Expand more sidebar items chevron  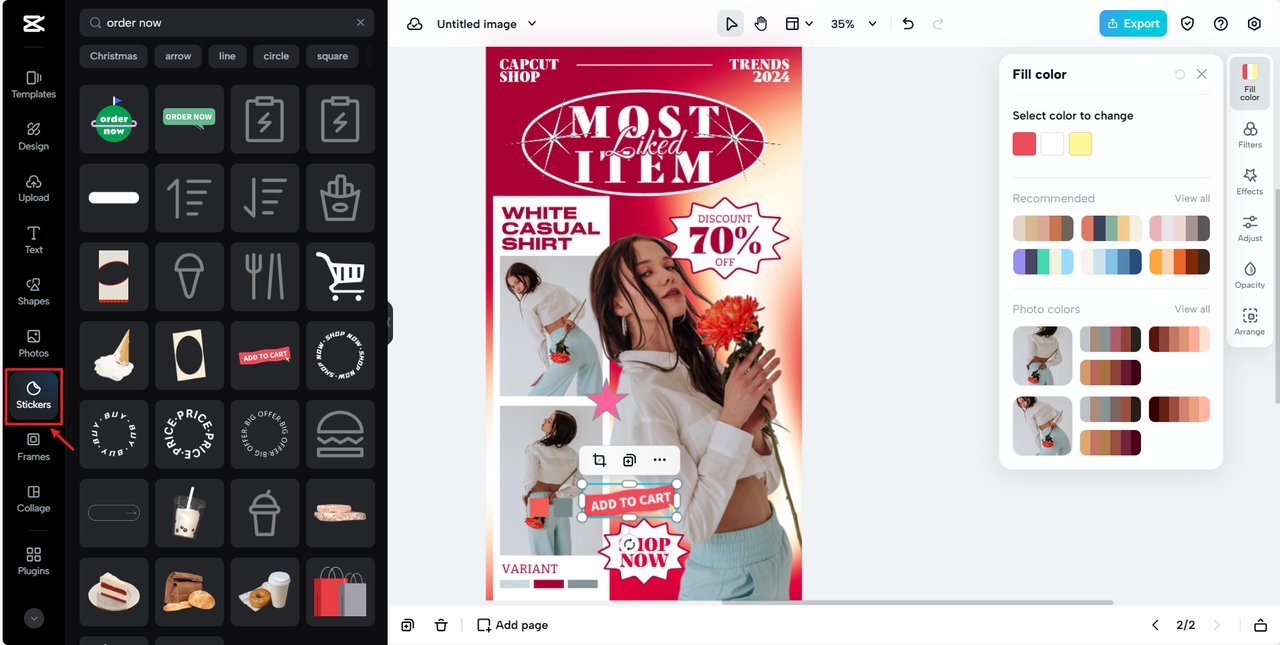[x=34, y=619]
